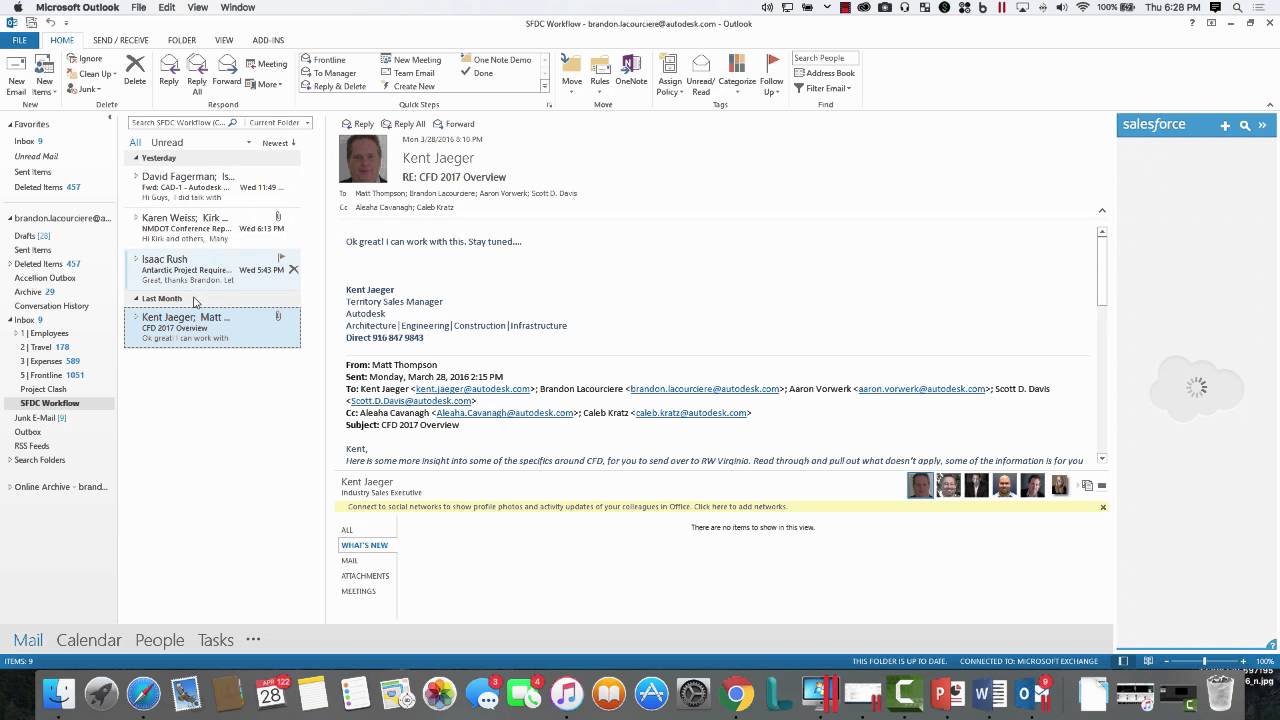1280x720 pixels.
Task: Select the ATTACHMENTS people pane tab
Action: [x=365, y=576]
